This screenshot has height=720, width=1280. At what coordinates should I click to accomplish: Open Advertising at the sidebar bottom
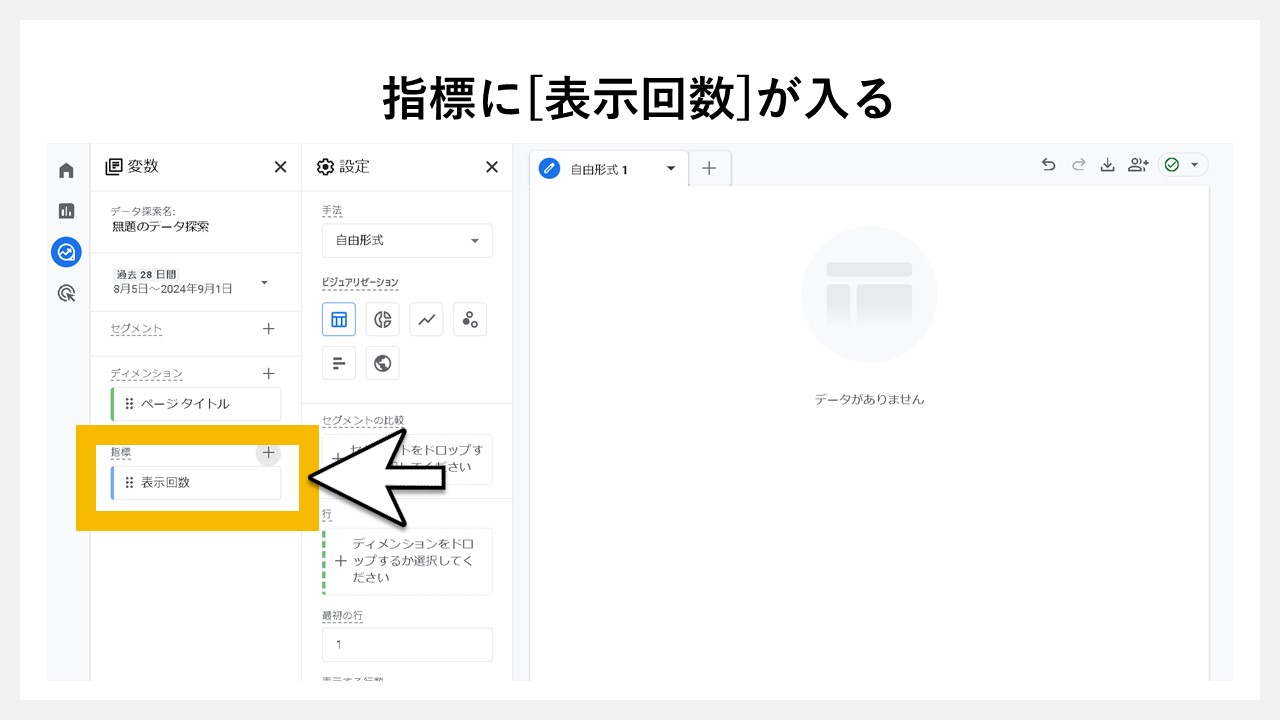point(66,293)
